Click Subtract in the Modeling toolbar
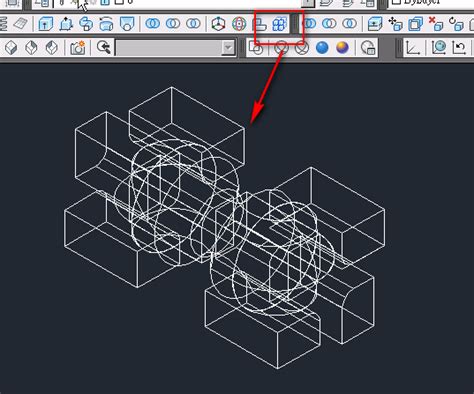Screen dimensions: 474x394 (173, 24)
